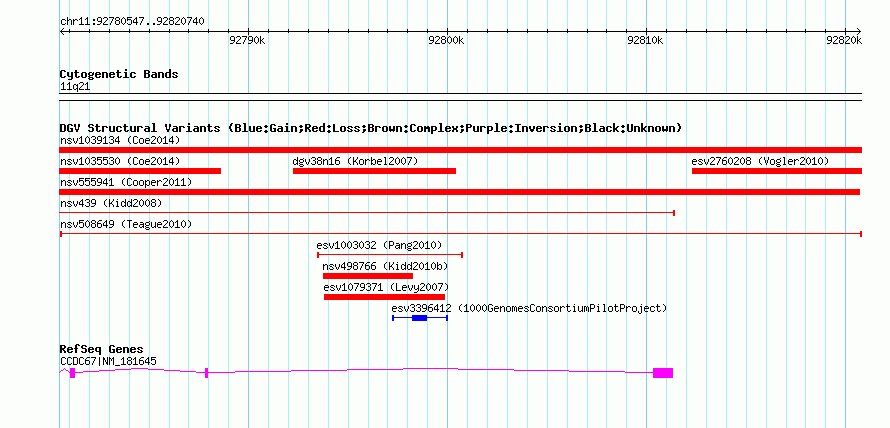890x428 pixels.
Task: Click the first small magenta exon of CCDC67
Action: 73,373
